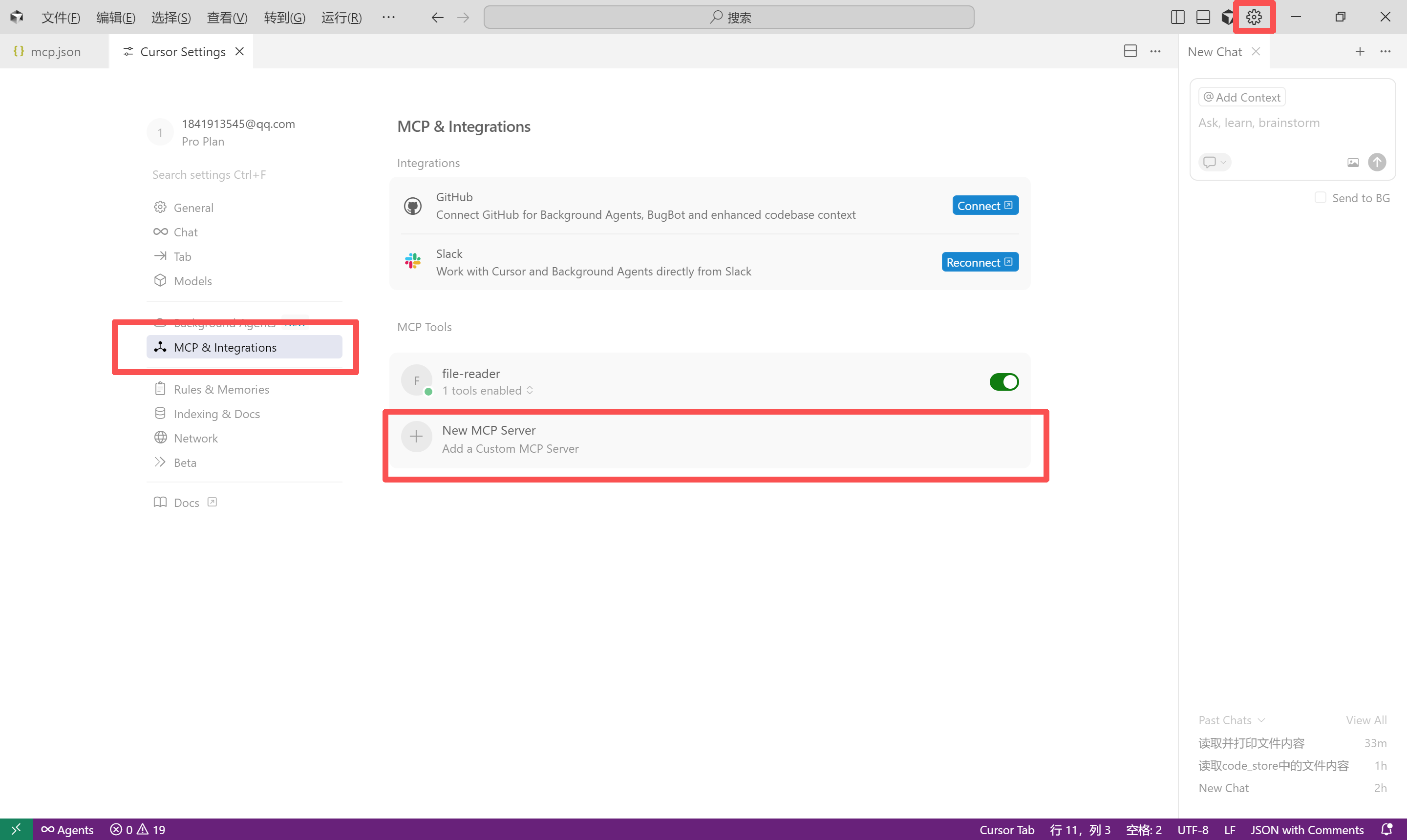Viewport: 1407px width, 840px height.
Task: Click the Cursor app logo icon
Action: [x=17, y=17]
